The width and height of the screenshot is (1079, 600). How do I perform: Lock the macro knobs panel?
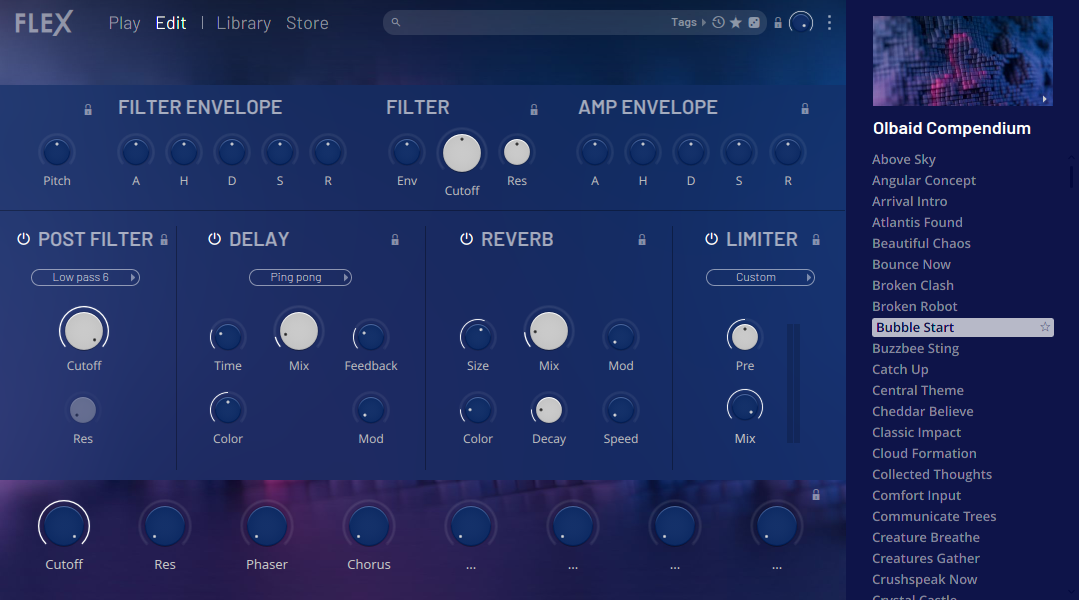[x=816, y=495]
